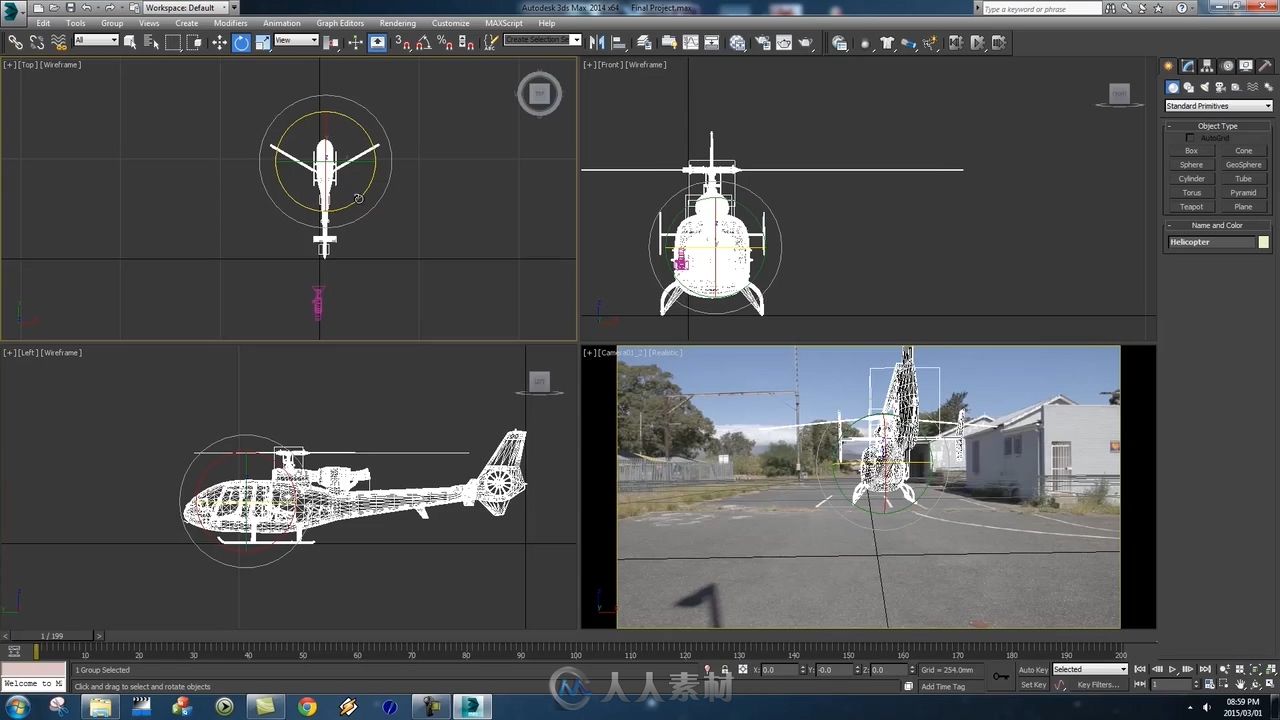Click the Key Filters... button
1280x720 pixels.
click(1098, 685)
